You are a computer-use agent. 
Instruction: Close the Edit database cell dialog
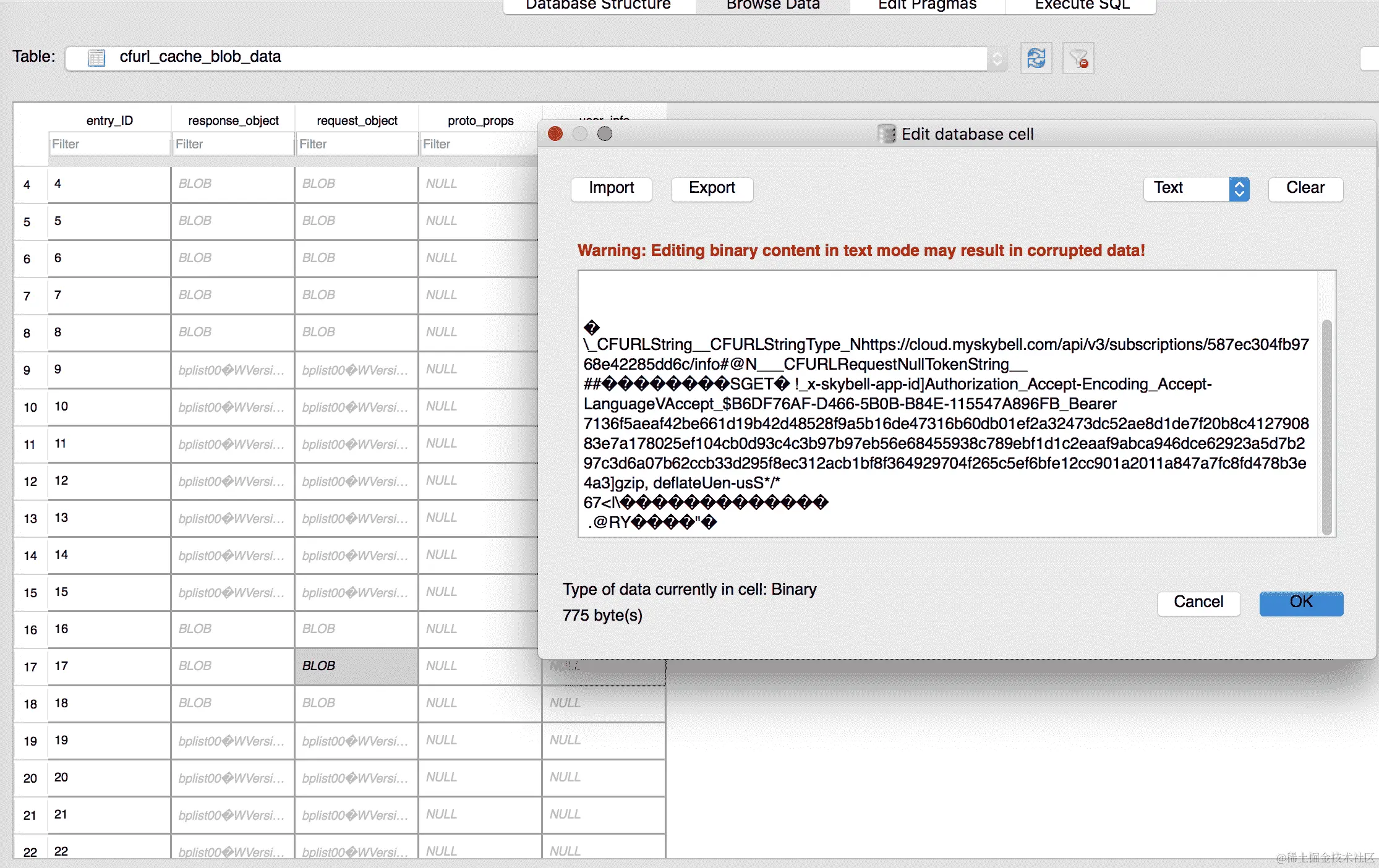click(x=555, y=134)
